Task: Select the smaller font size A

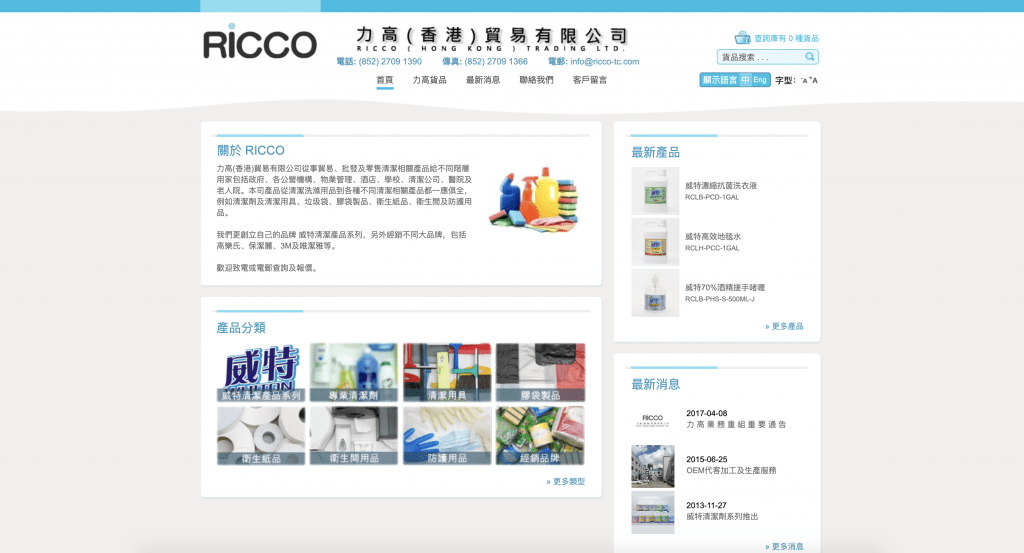Action: (804, 81)
